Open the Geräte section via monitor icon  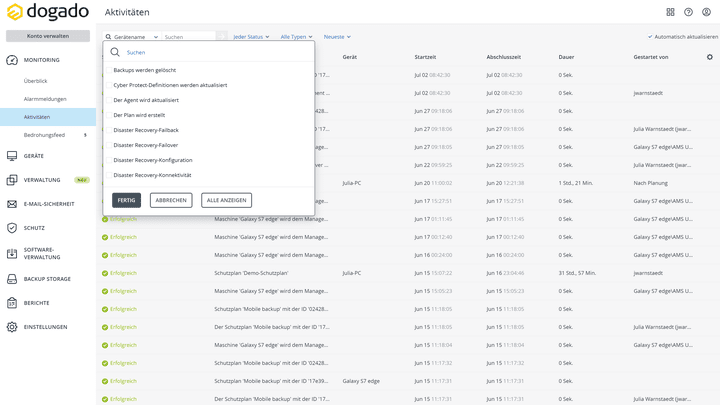click(12, 156)
